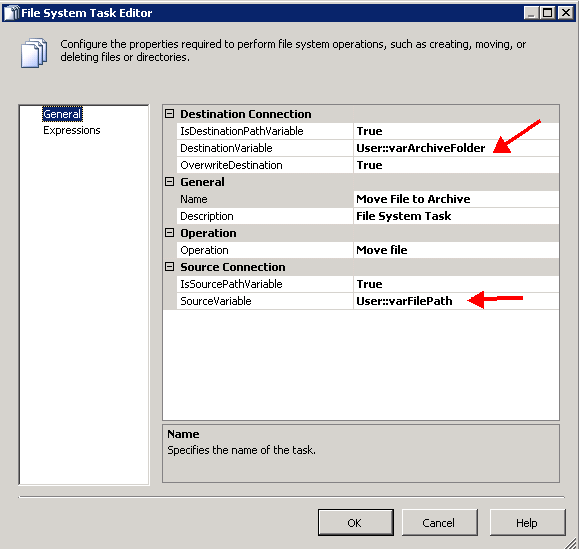Edit the Description field File System Task
Image resolution: width=579 pixels, height=549 pixels.
click(456, 216)
